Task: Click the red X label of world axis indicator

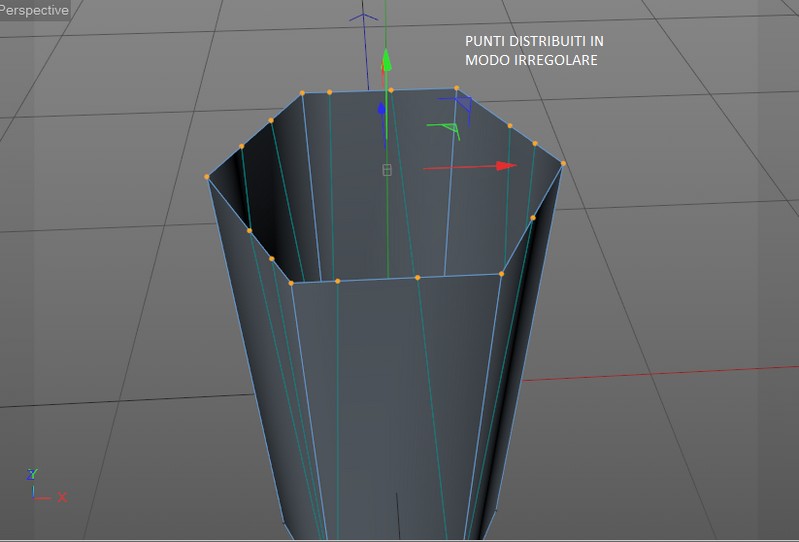Action: [62, 497]
